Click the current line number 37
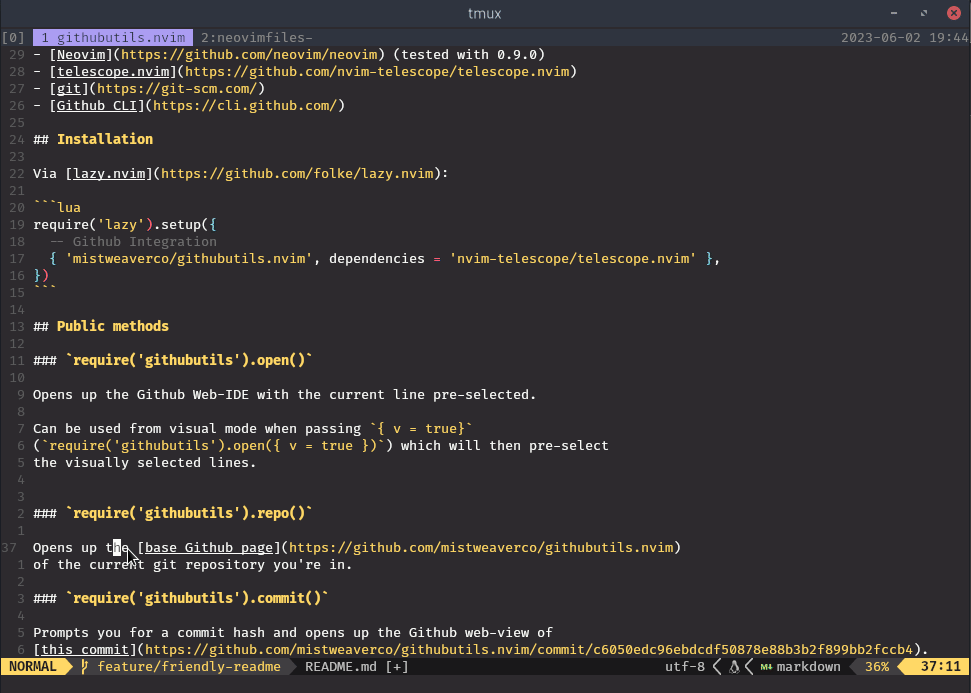Screen dimensions: 971x693 pyautogui.click(x=9, y=547)
